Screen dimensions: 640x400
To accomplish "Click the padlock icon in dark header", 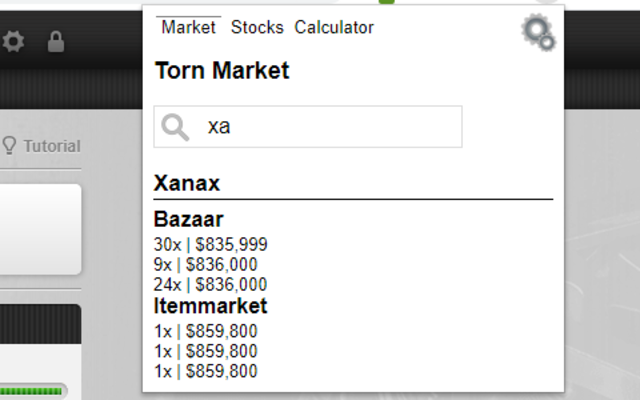I will click(x=56, y=42).
